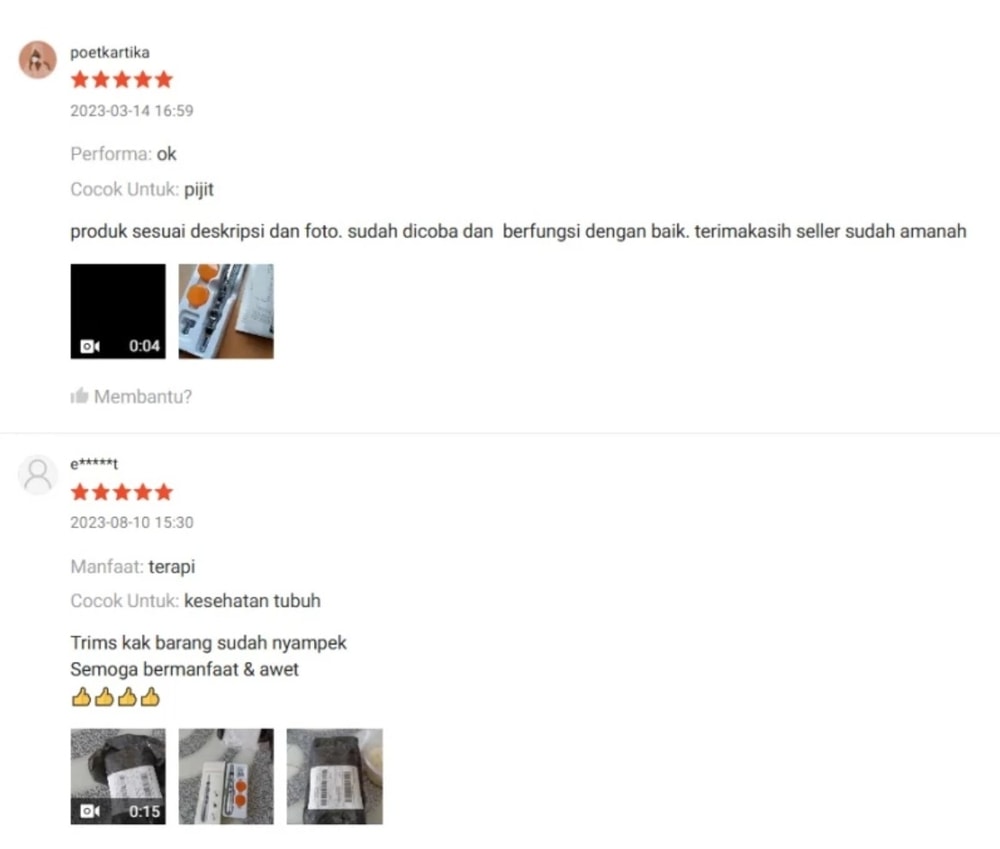Play the 0:15 package video
The image size is (1000, 849).
pyautogui.click(x=118, y=776)
